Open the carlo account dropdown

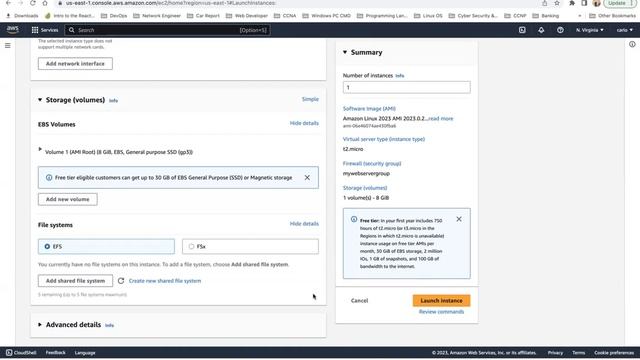click(624, 30)
